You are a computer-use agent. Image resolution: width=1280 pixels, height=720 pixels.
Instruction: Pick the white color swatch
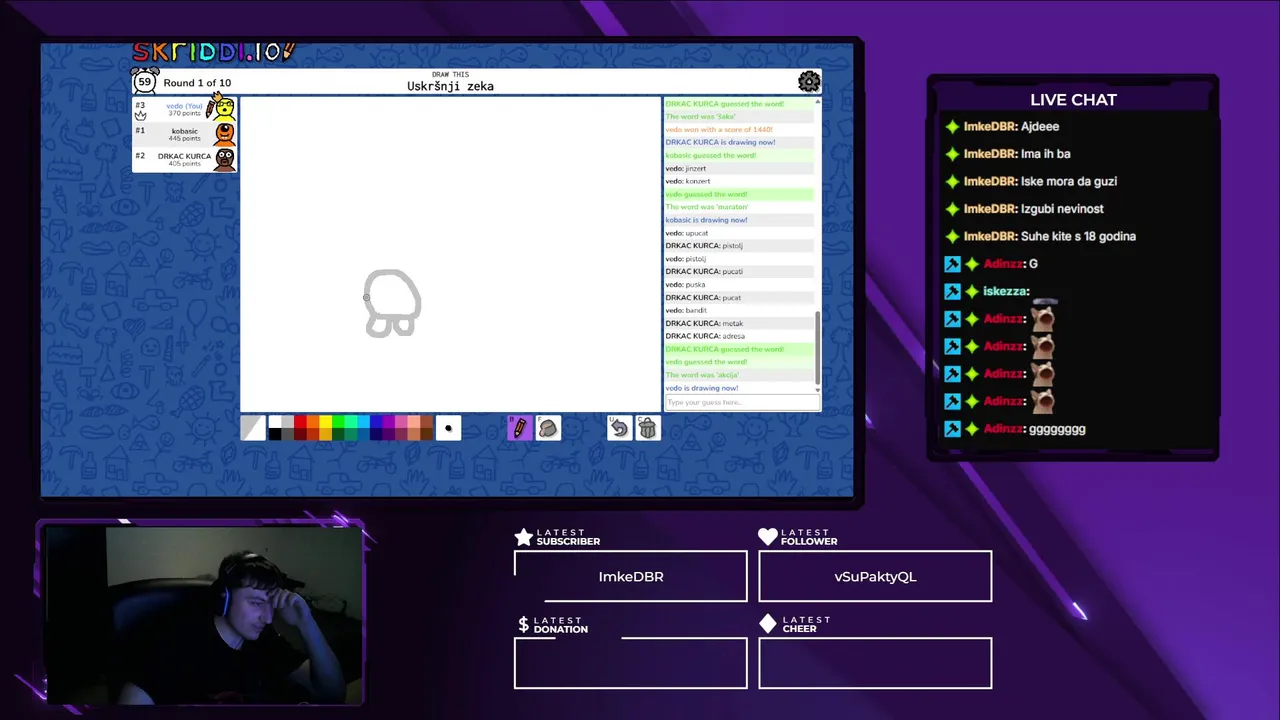[x=275, y=421]
